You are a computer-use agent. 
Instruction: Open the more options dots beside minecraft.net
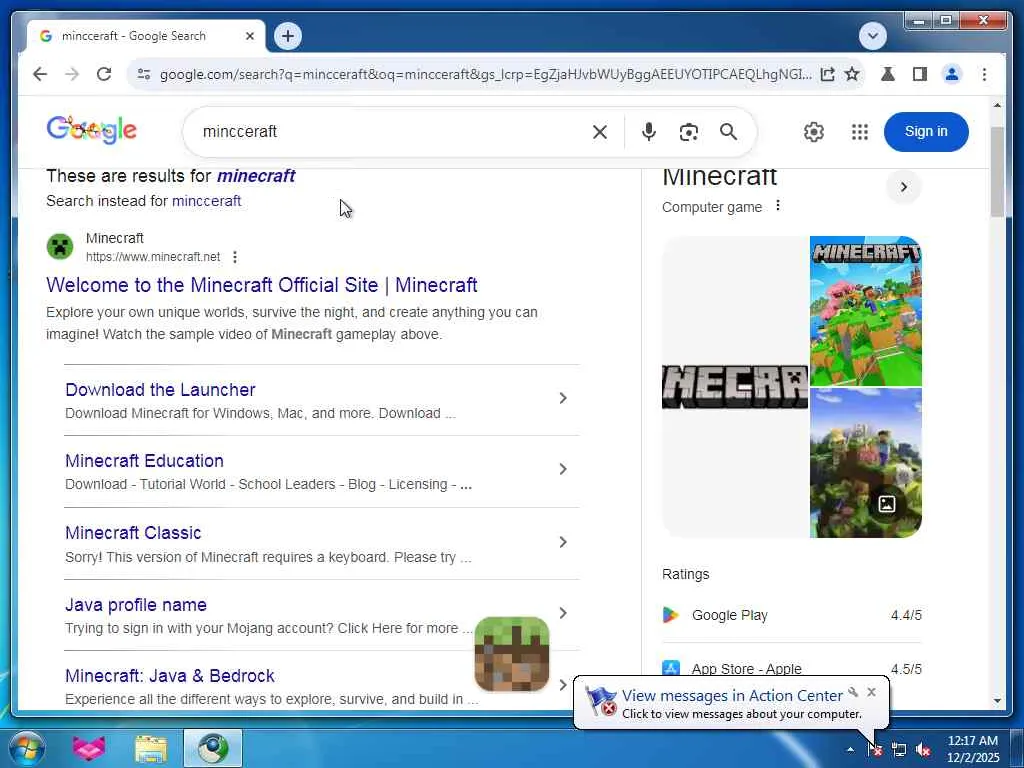[x=234, y=257]
